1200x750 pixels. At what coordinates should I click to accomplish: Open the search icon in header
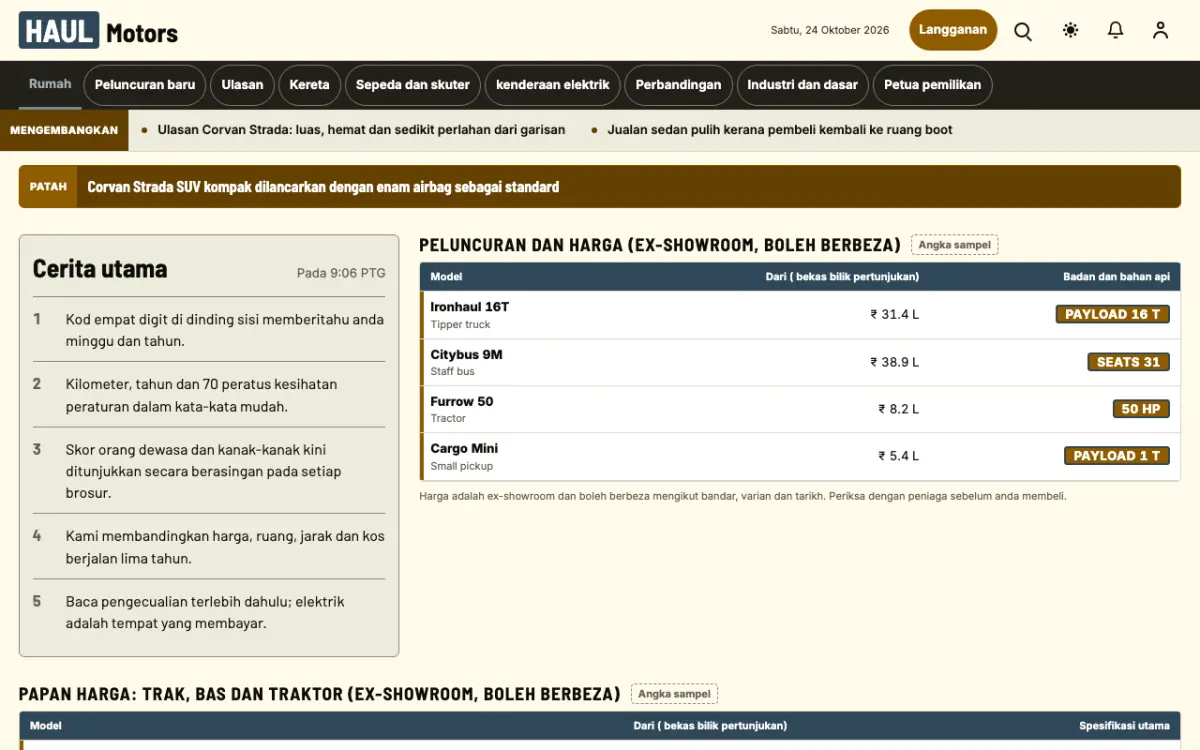coord(1023,31)
